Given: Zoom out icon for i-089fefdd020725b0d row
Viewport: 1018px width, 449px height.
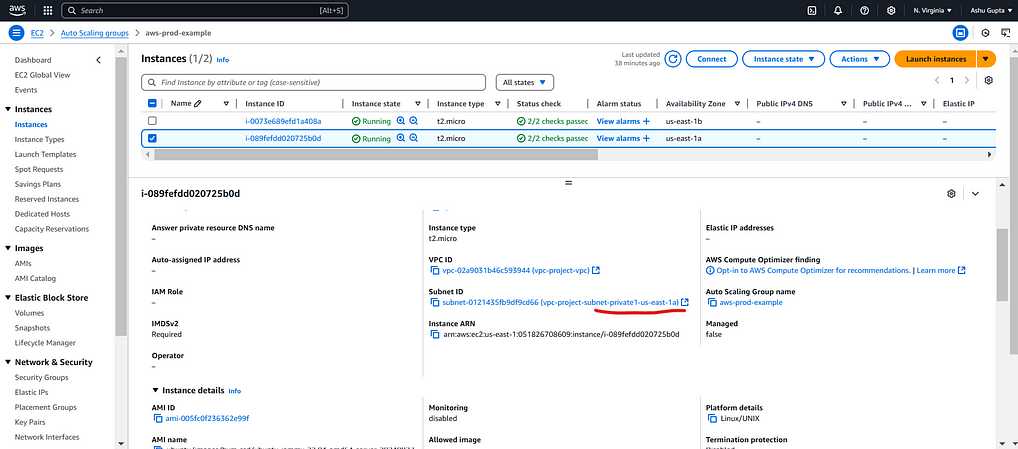Looking at the screenshot, I should pos(414,138).
